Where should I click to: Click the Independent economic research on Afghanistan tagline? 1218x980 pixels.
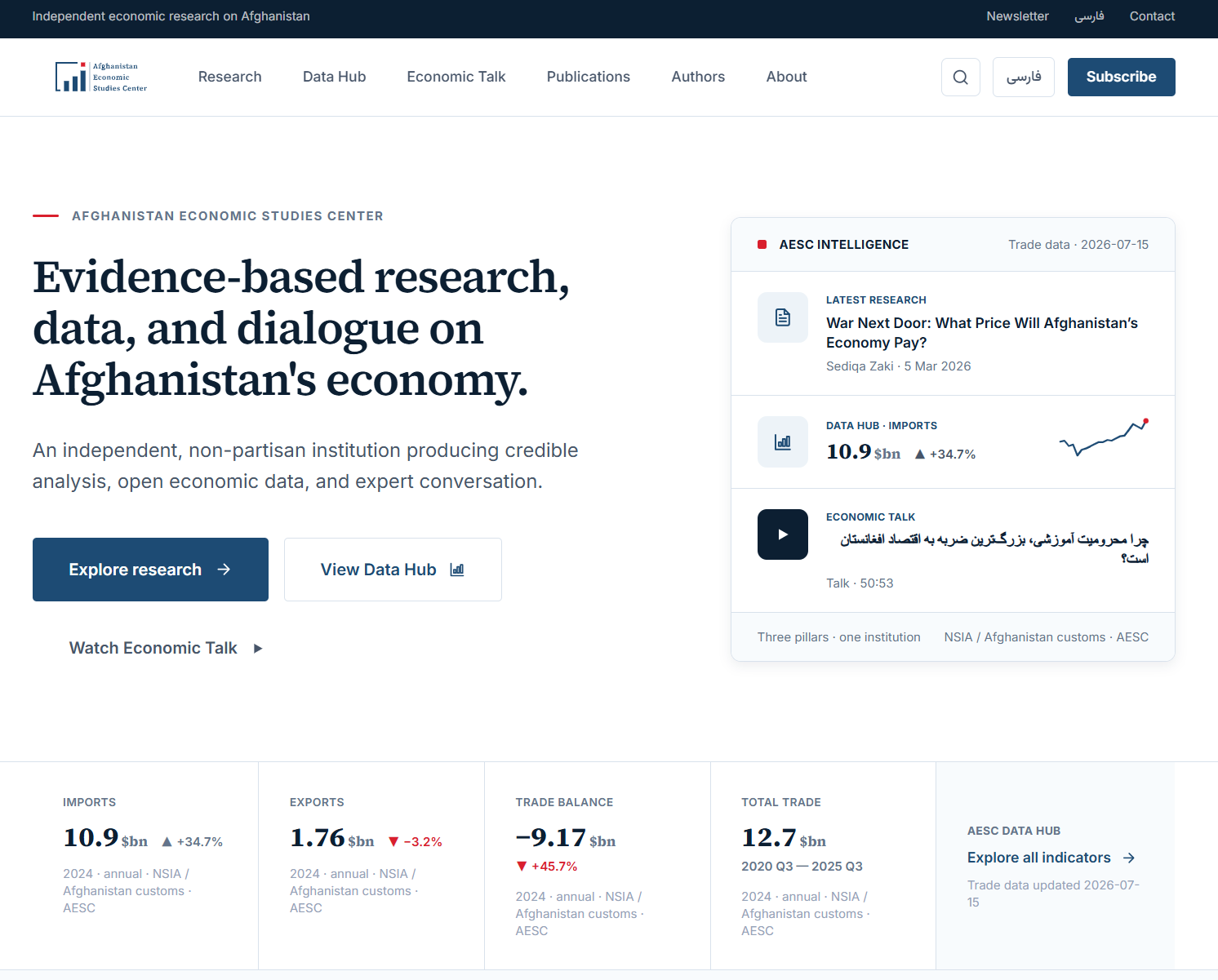pos(171,16)
